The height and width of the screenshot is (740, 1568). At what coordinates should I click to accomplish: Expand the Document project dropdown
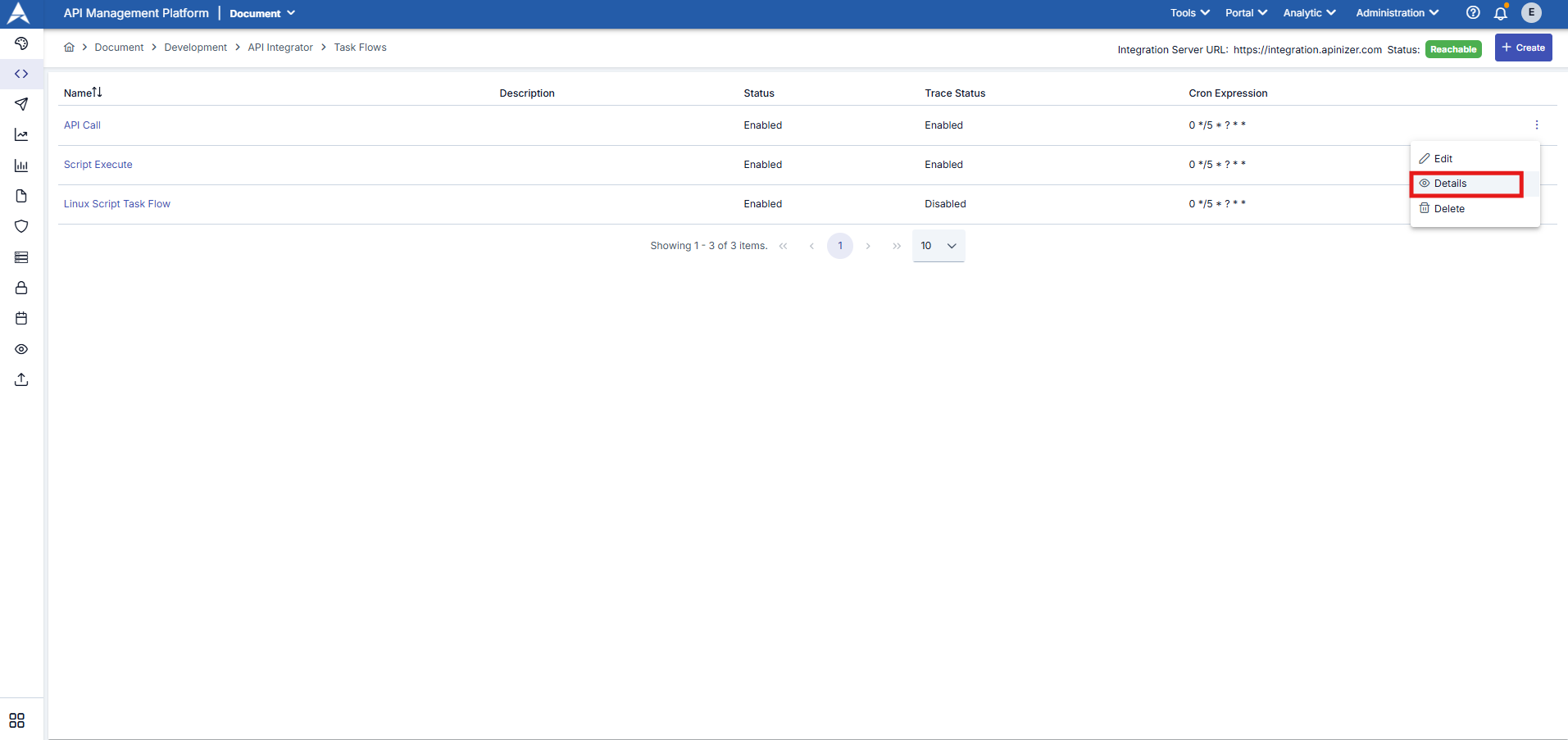262,13
